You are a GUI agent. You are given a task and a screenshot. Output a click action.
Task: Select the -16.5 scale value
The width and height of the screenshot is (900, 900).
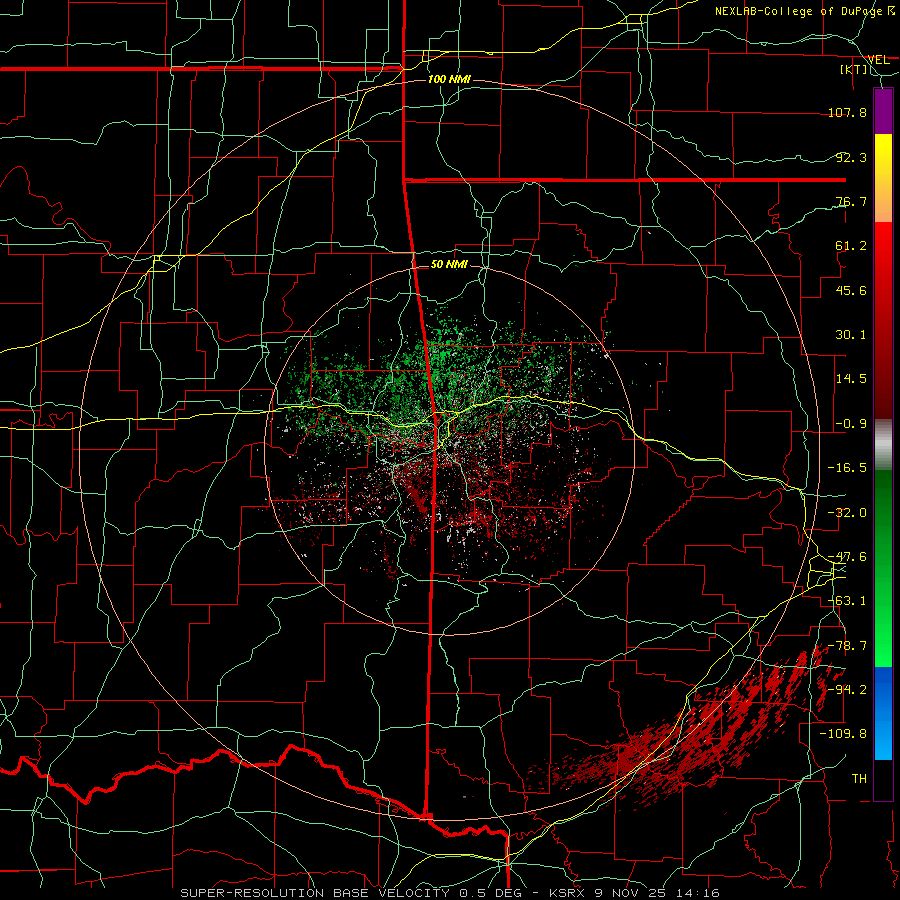[847, 468]
